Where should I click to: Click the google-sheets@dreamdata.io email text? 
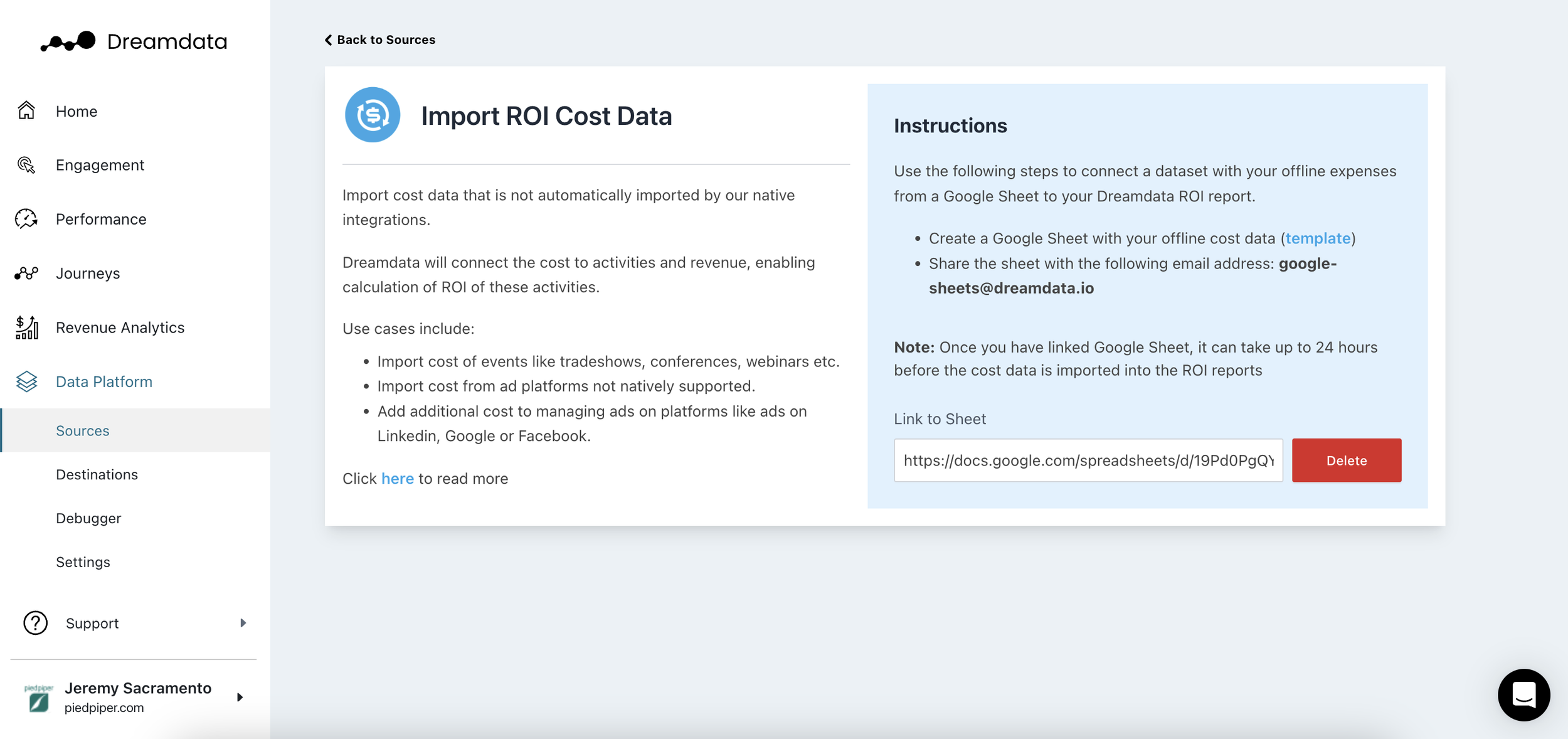coord(1133,276)
